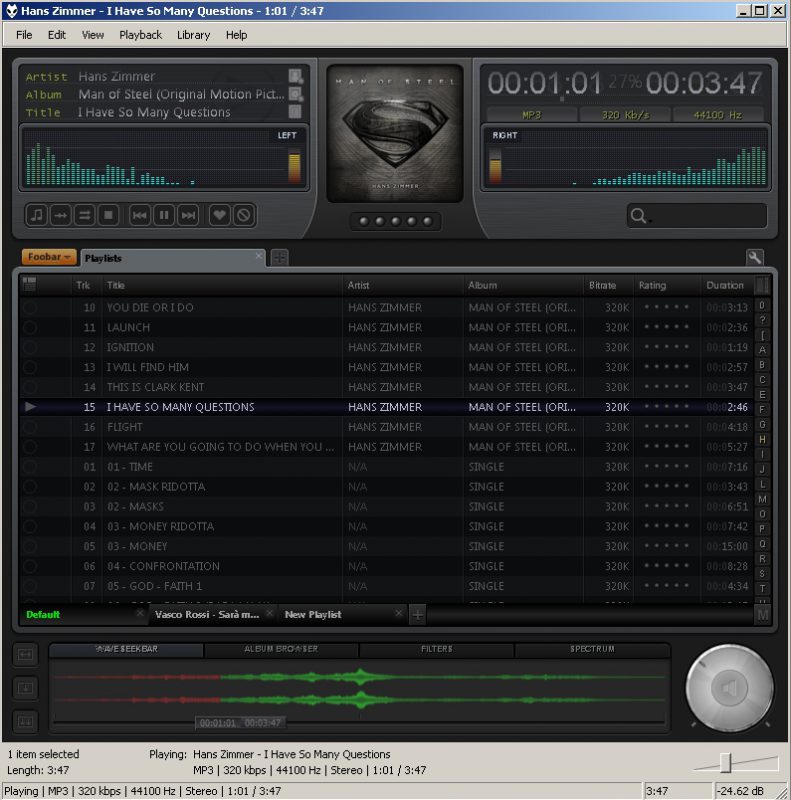
Task: Click the M button at playlist tabs end
Action: coord(762,614)
